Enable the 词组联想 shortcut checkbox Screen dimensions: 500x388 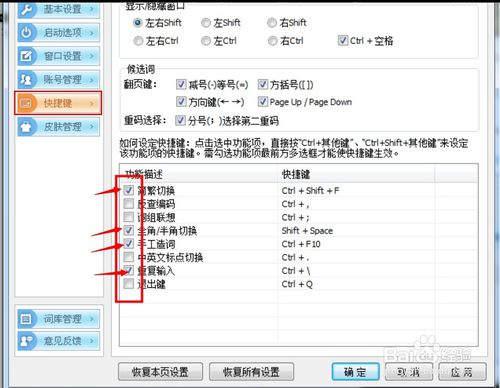129,217
